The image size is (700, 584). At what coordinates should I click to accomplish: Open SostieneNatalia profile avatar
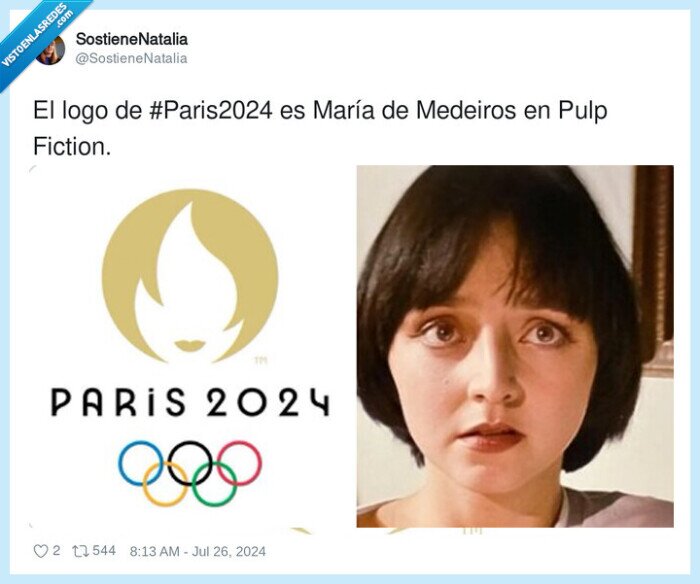(x=50, y=50)
